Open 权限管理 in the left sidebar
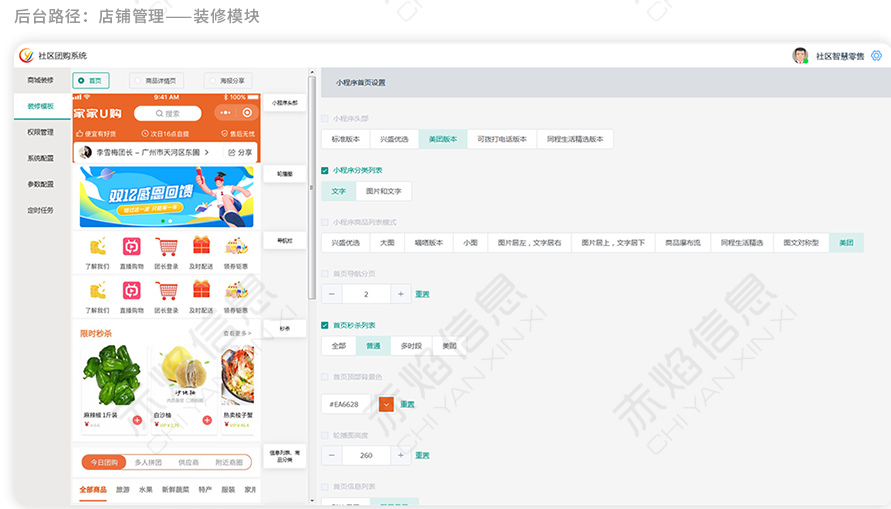The width and height of the screenshot is (891, 509). [41, 132]
